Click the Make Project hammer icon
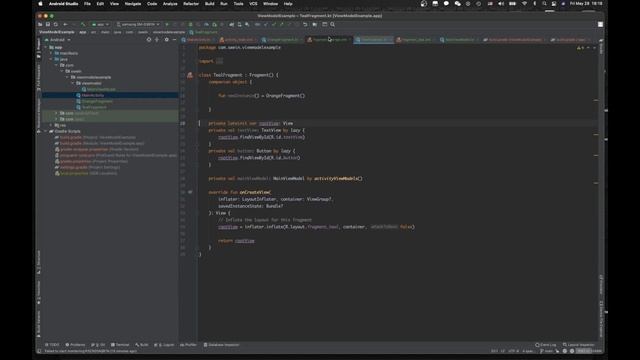640x360 pixels. coord(83,24)
